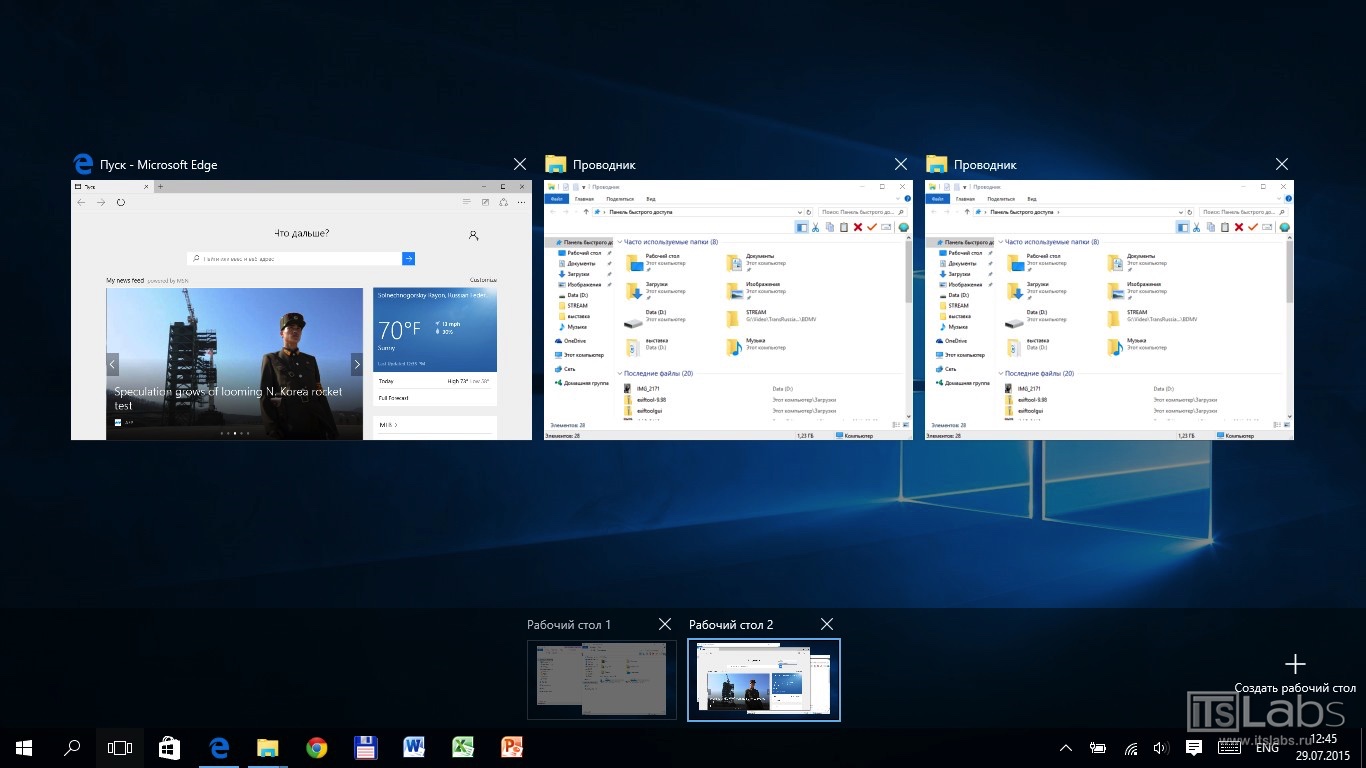Expand hidden system tray icons chevron
Screen dimensions: 1366x768
pyautogui.click(x=1066, y=748)
